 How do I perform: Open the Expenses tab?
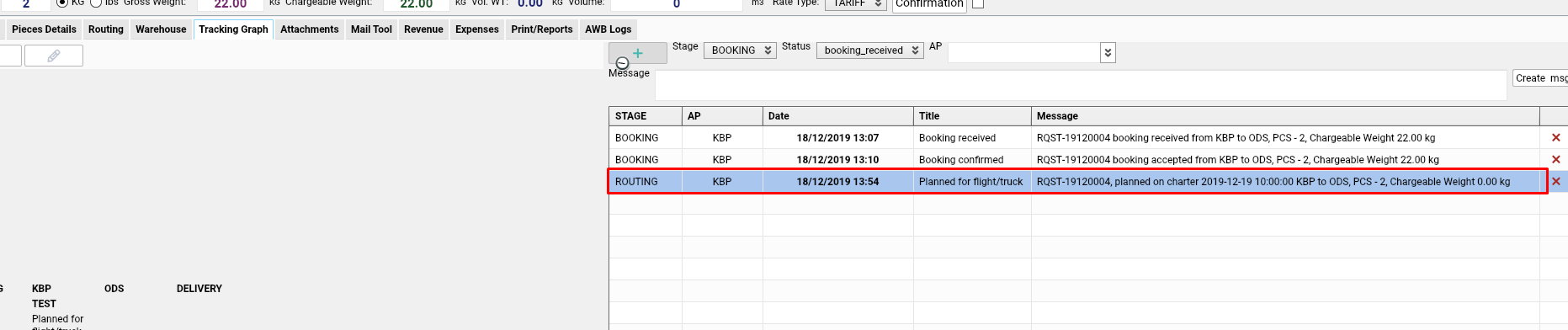pos(477,29)
